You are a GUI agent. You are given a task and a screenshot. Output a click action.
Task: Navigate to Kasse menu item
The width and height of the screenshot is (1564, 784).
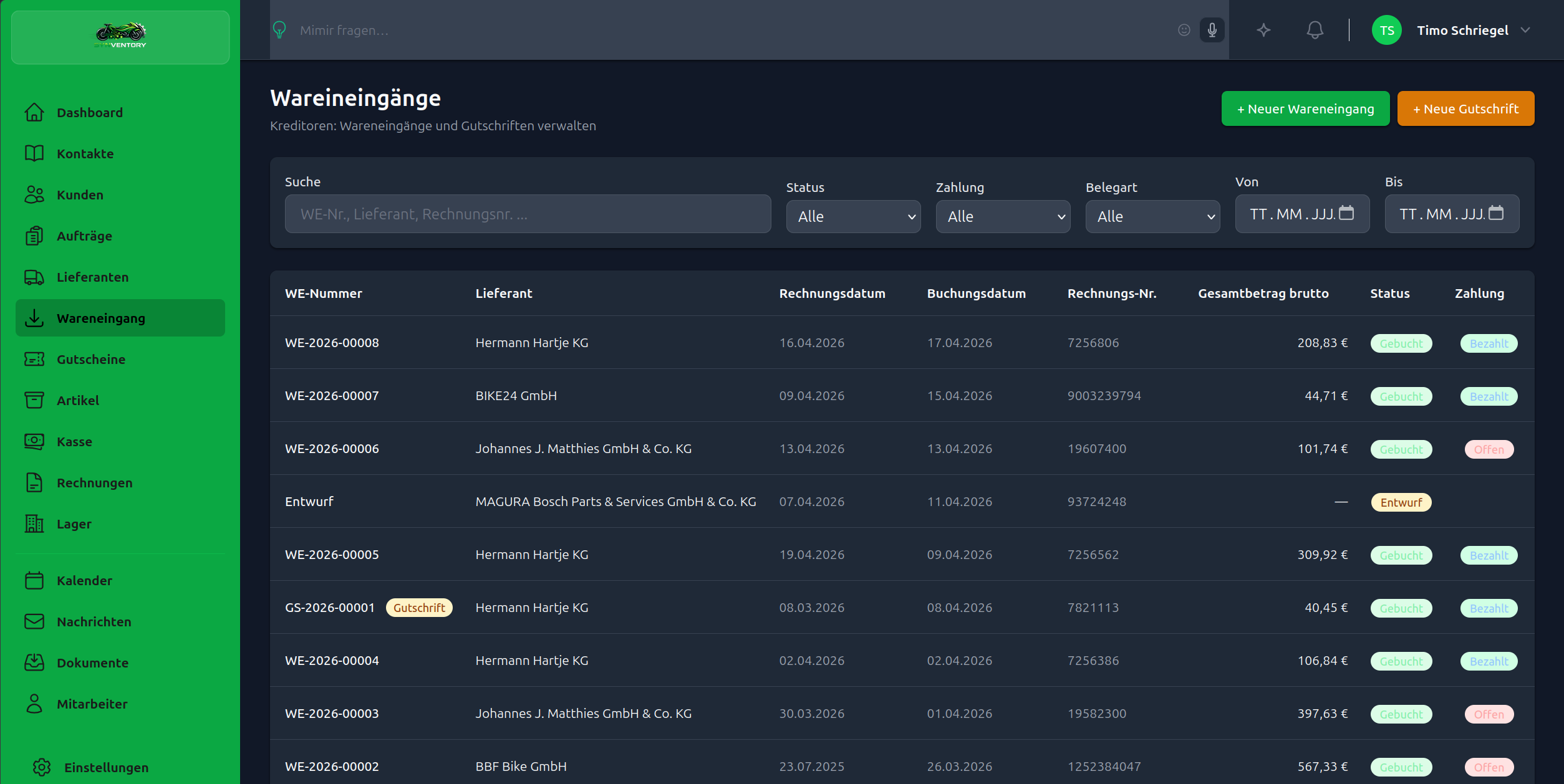(x=74, y=442)
